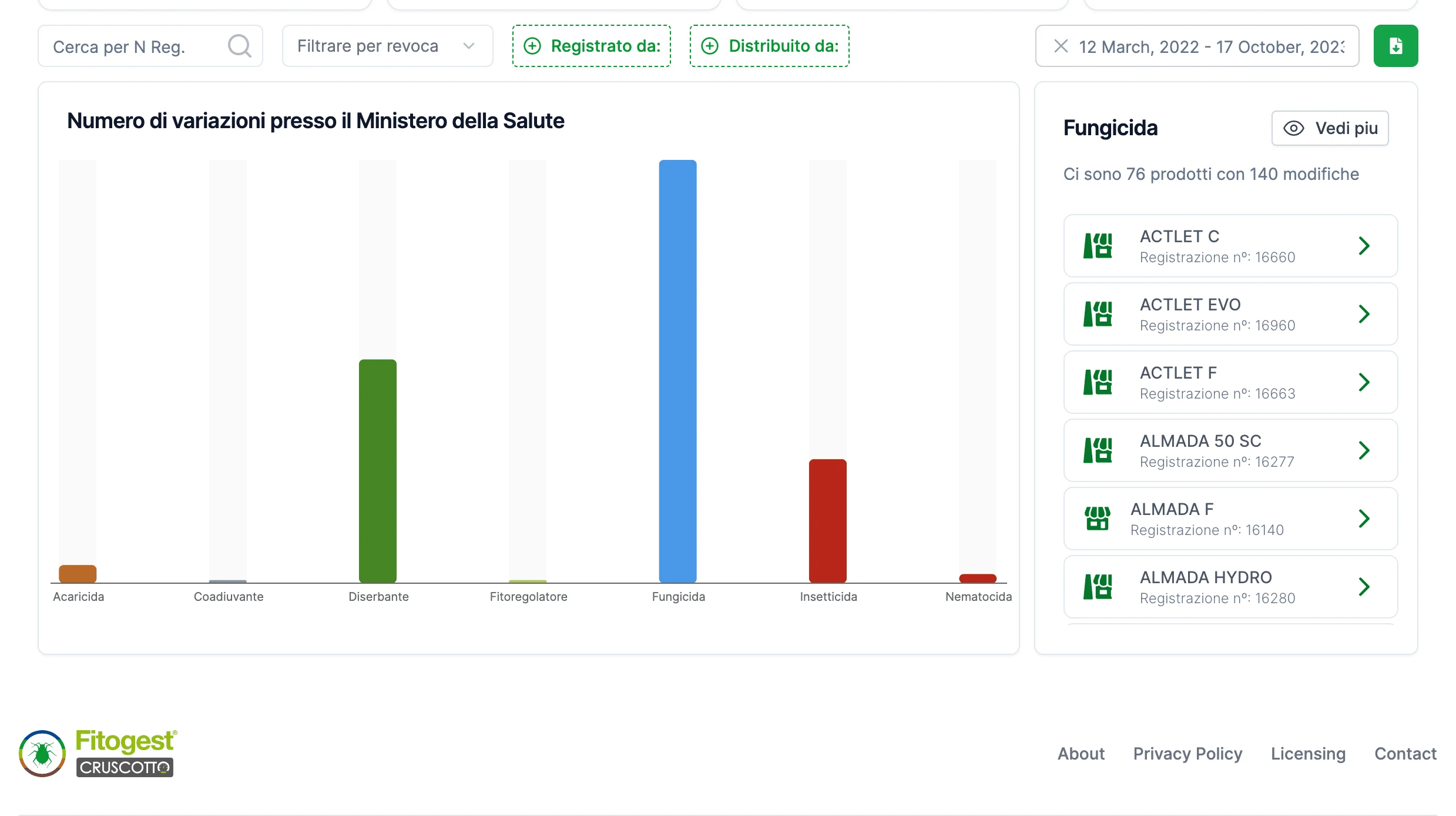The height and width of the screenshot is (816, 1456).
Task: Open the ACTLET C product row
Action: [1230, 246]
